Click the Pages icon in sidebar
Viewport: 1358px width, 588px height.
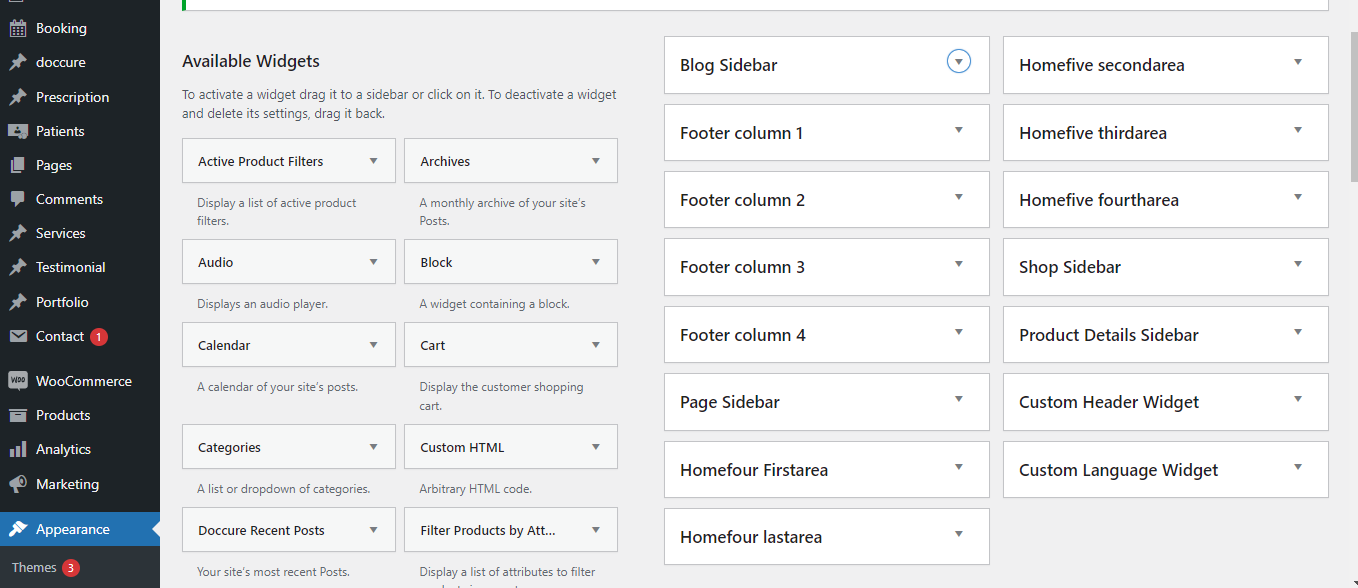[18, 165]
